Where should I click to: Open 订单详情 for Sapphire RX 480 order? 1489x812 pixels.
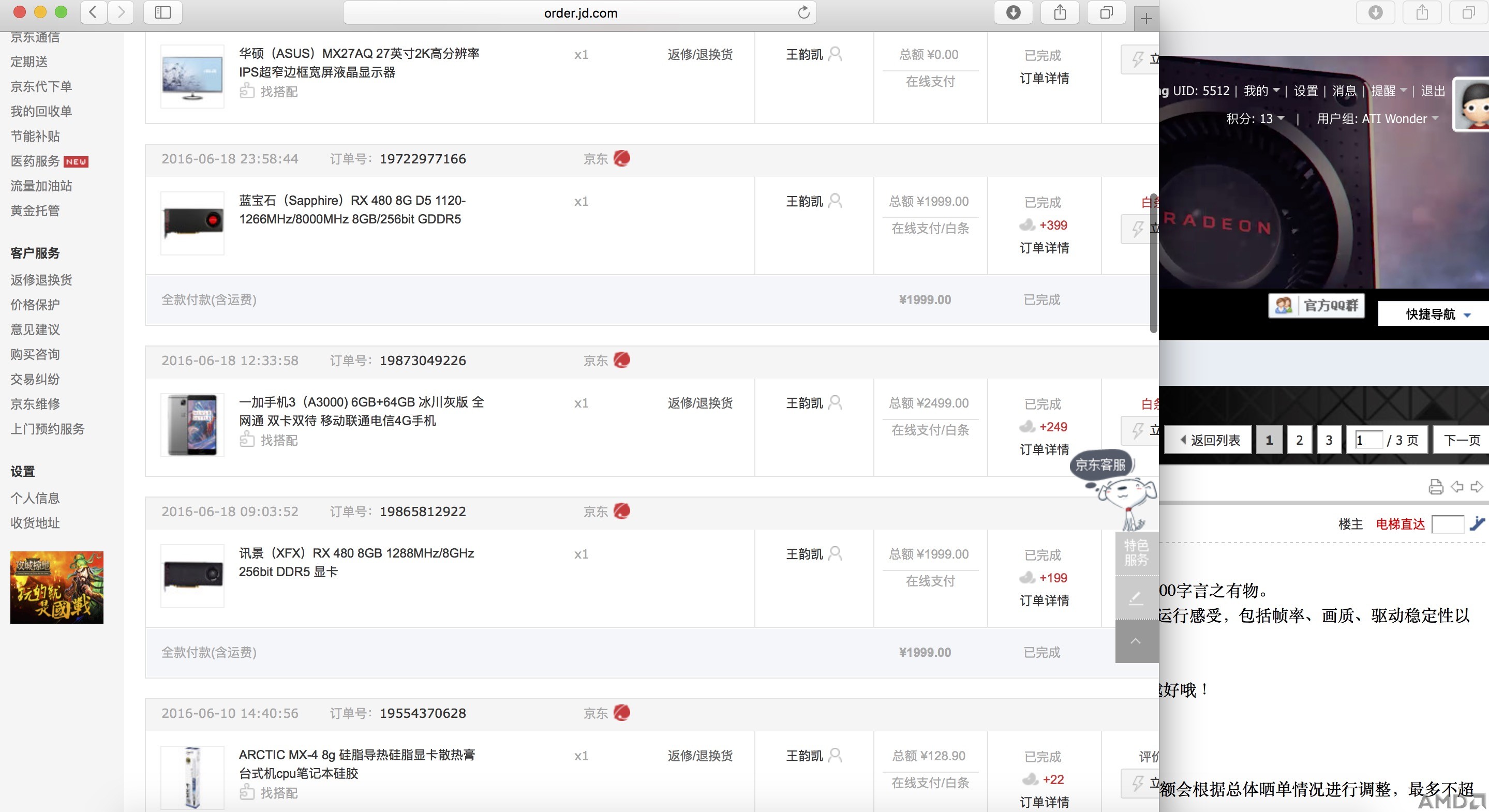click(1044, 247)
